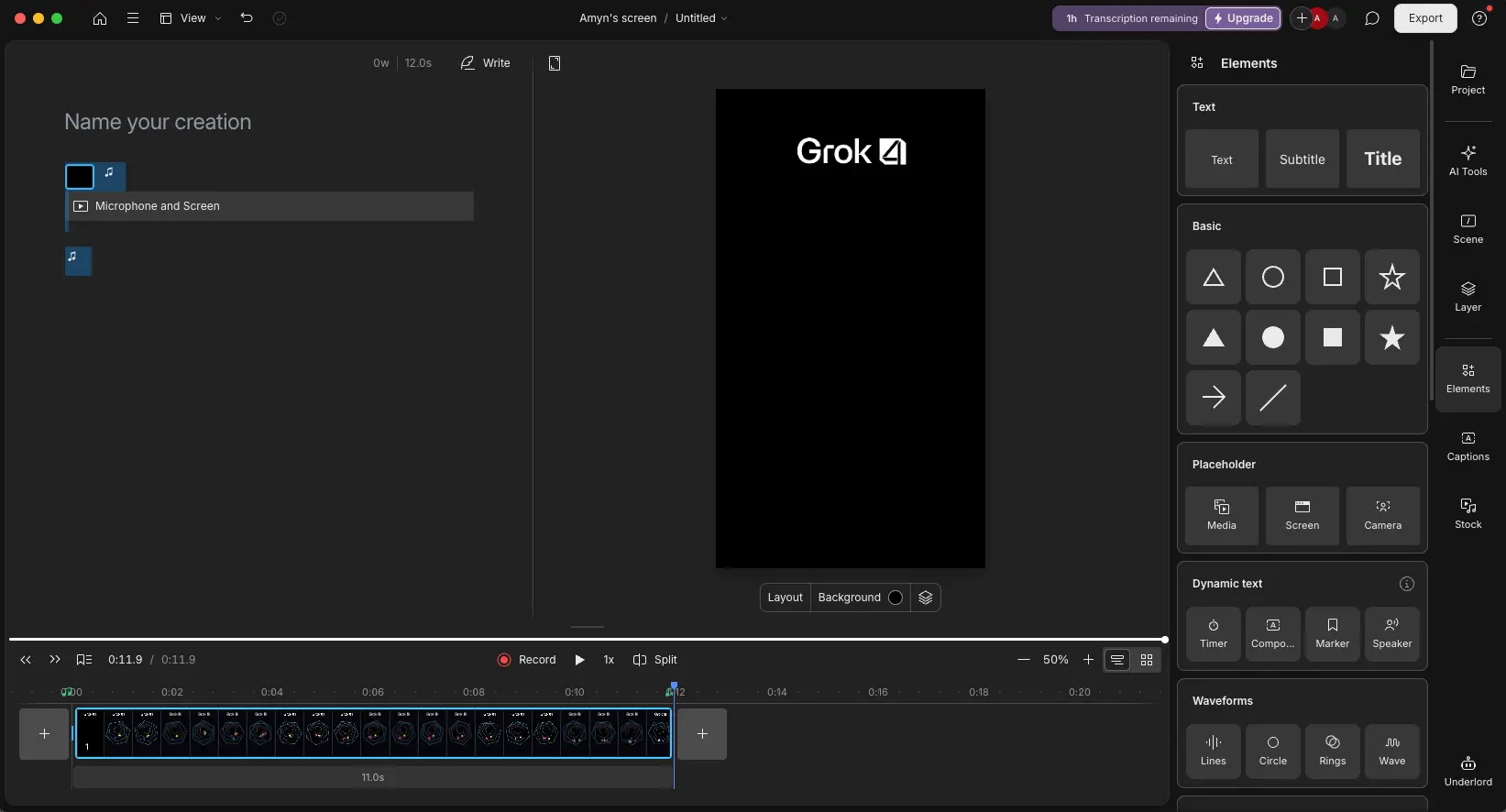Open the Project sidebar tab
Viewport: 1506px width, 812px height.
click(1468, 80)
